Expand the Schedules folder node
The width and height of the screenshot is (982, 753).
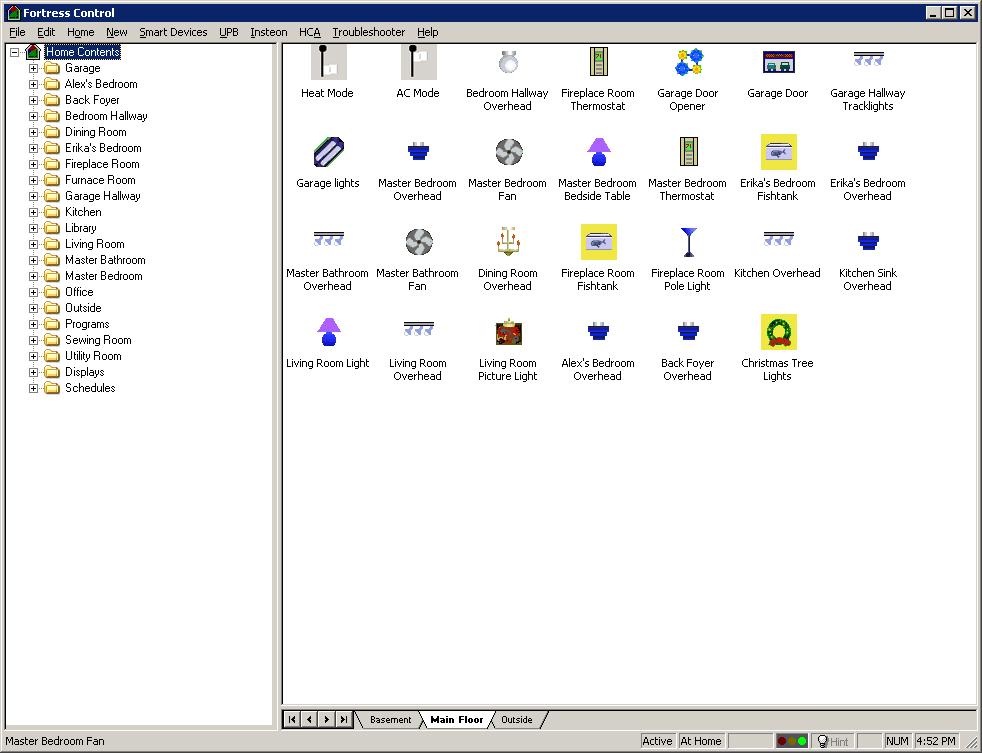coord(33,388)
